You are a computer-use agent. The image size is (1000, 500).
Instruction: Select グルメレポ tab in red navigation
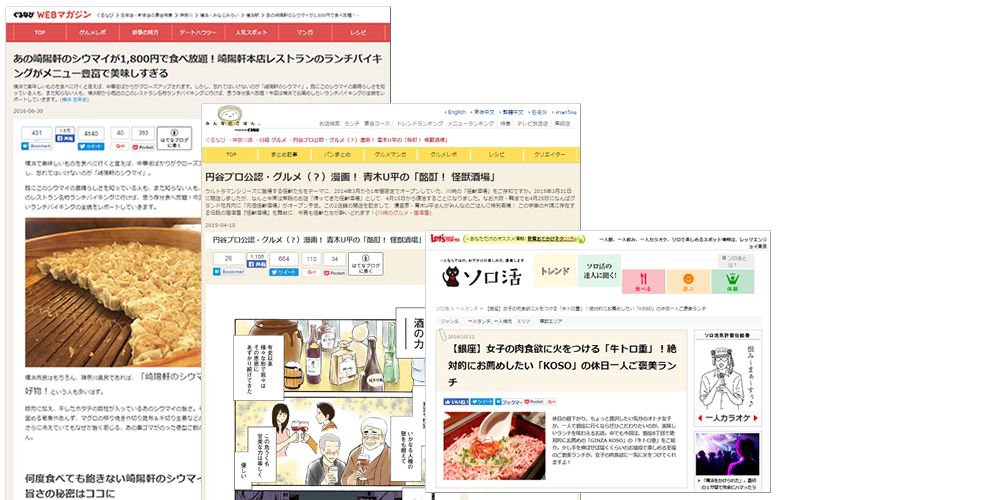(x=93, y=32)
